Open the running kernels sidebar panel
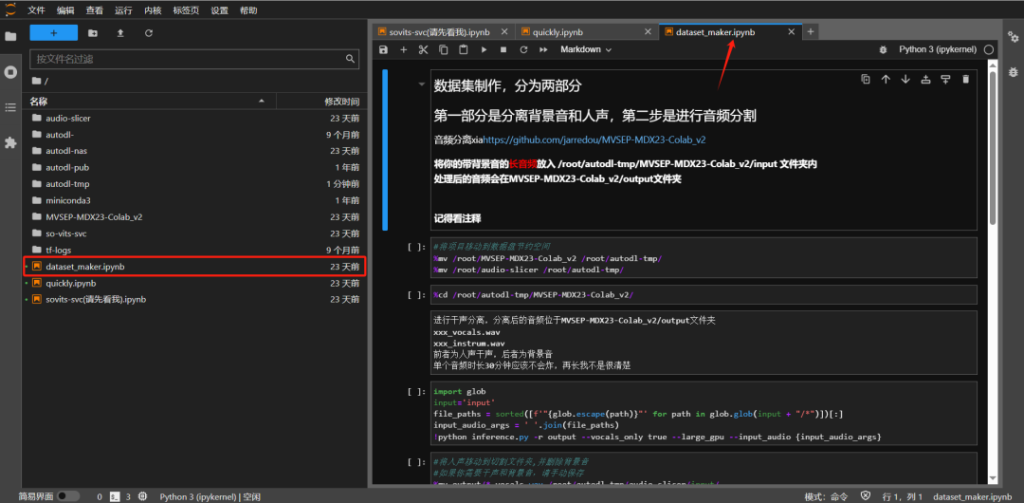This screenshot has height=503, width=1024. coord(11,72)
